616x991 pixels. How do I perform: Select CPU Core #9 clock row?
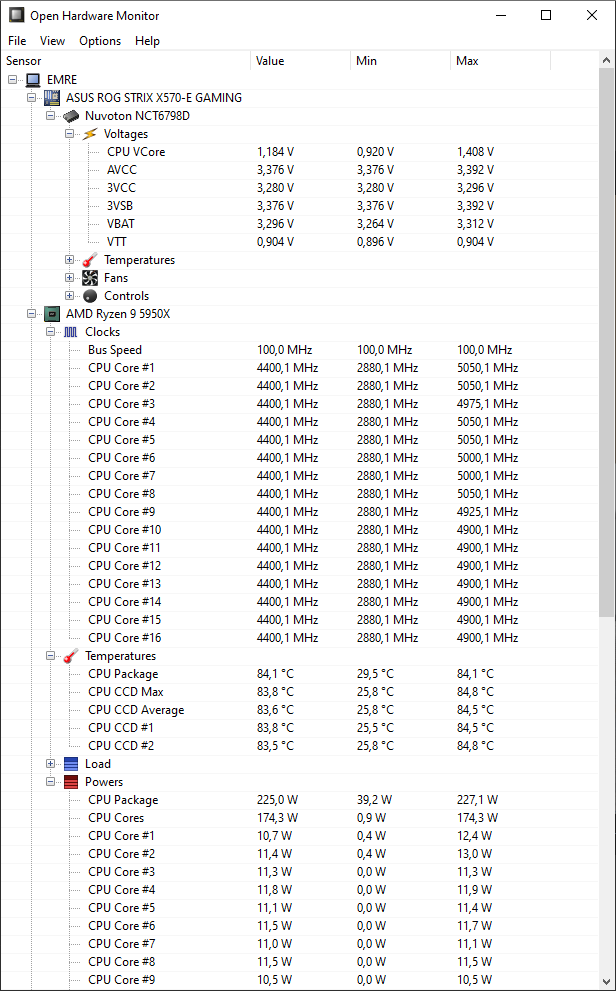click(x=299, y=512)
